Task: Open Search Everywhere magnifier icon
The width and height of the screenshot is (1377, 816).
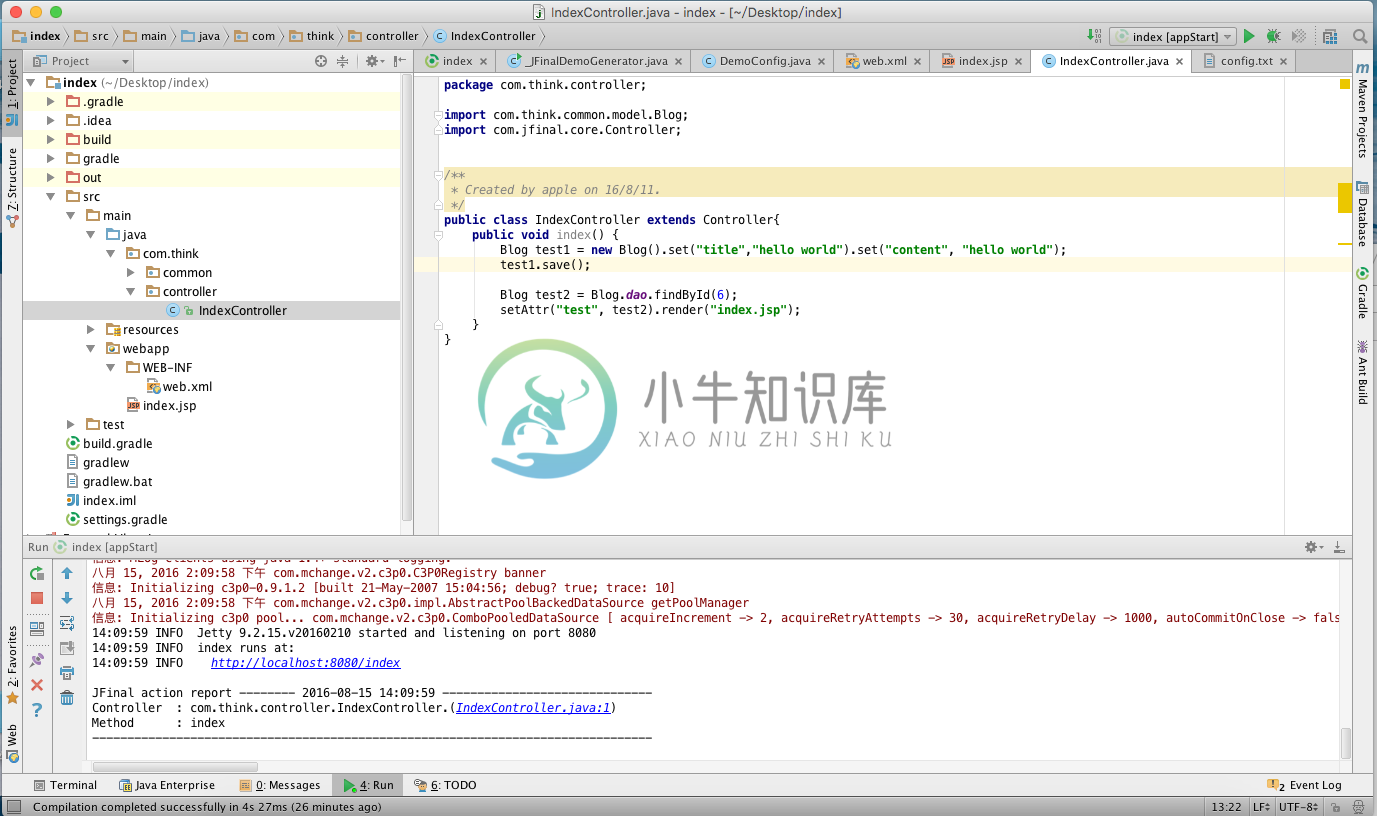Action: coord(1360,36)
